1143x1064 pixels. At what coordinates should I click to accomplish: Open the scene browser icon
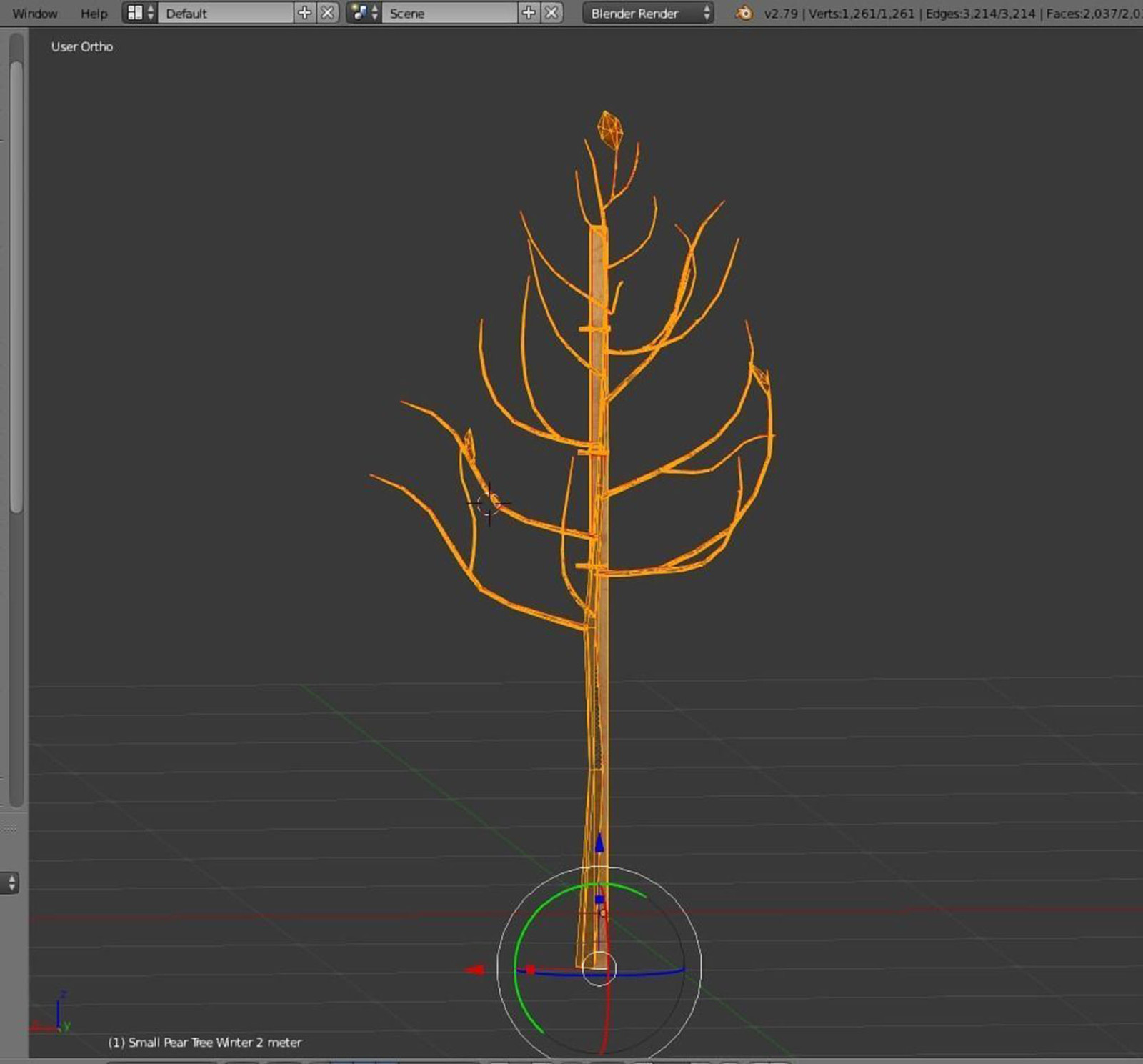click(x=364, y=13)
